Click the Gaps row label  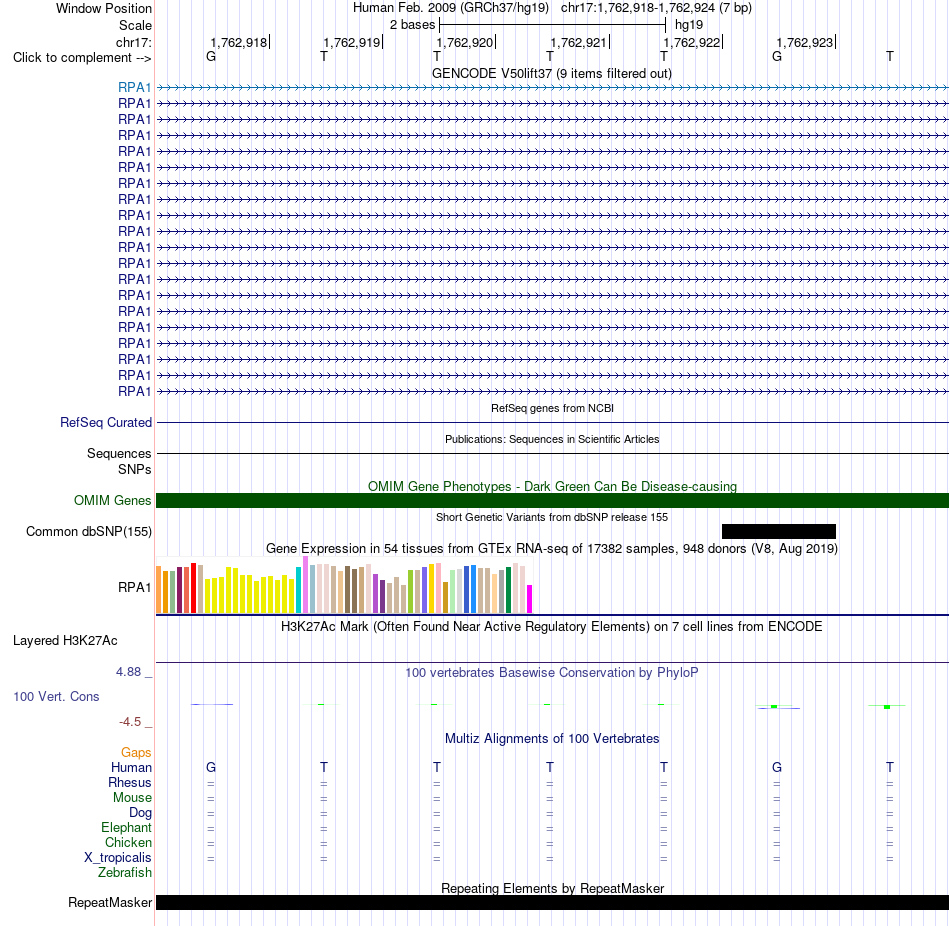coord(136,752)
